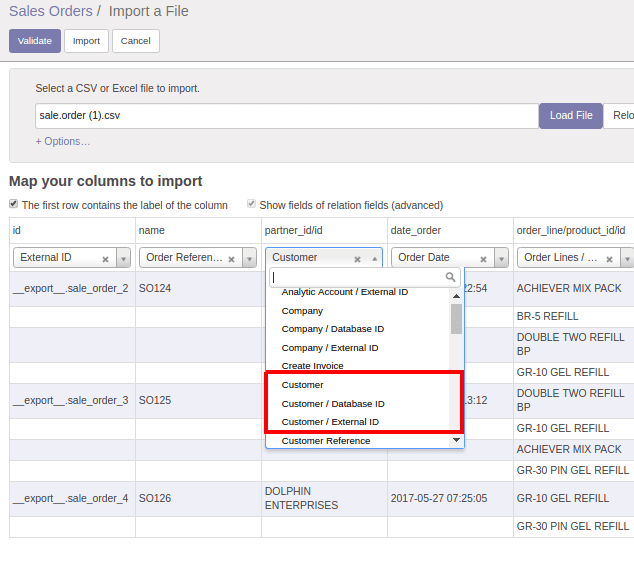Select 'Customer Reference' option
The image size is (634, 575).
pyautogui.click(x=326, y=441)
